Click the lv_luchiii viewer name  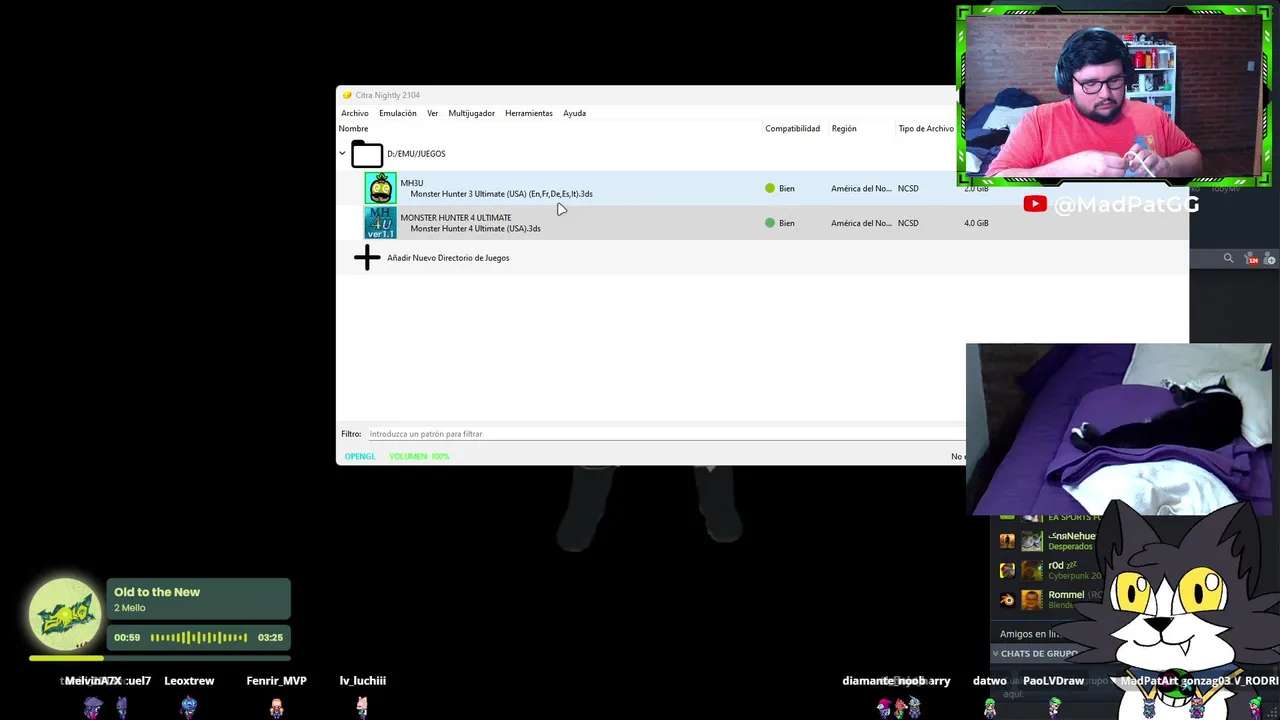(x=362, y=681)
